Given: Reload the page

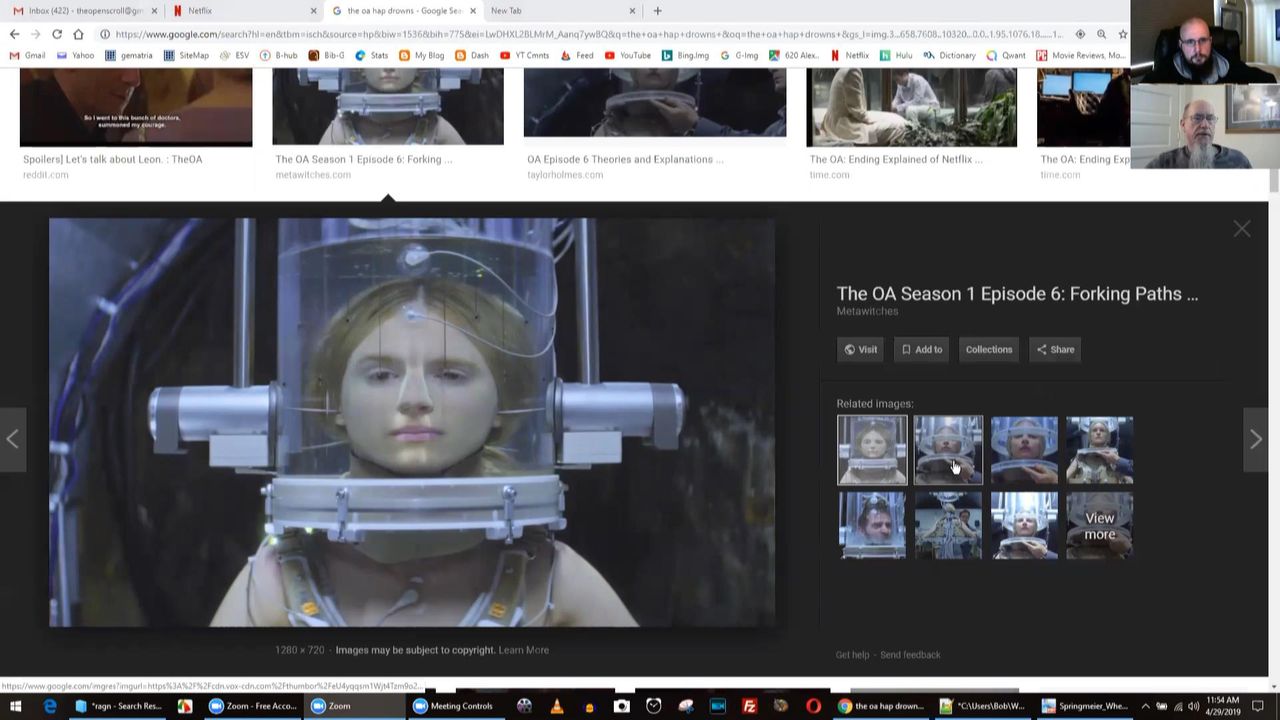Looking at the screenshot, I should (x=57, y=34).
